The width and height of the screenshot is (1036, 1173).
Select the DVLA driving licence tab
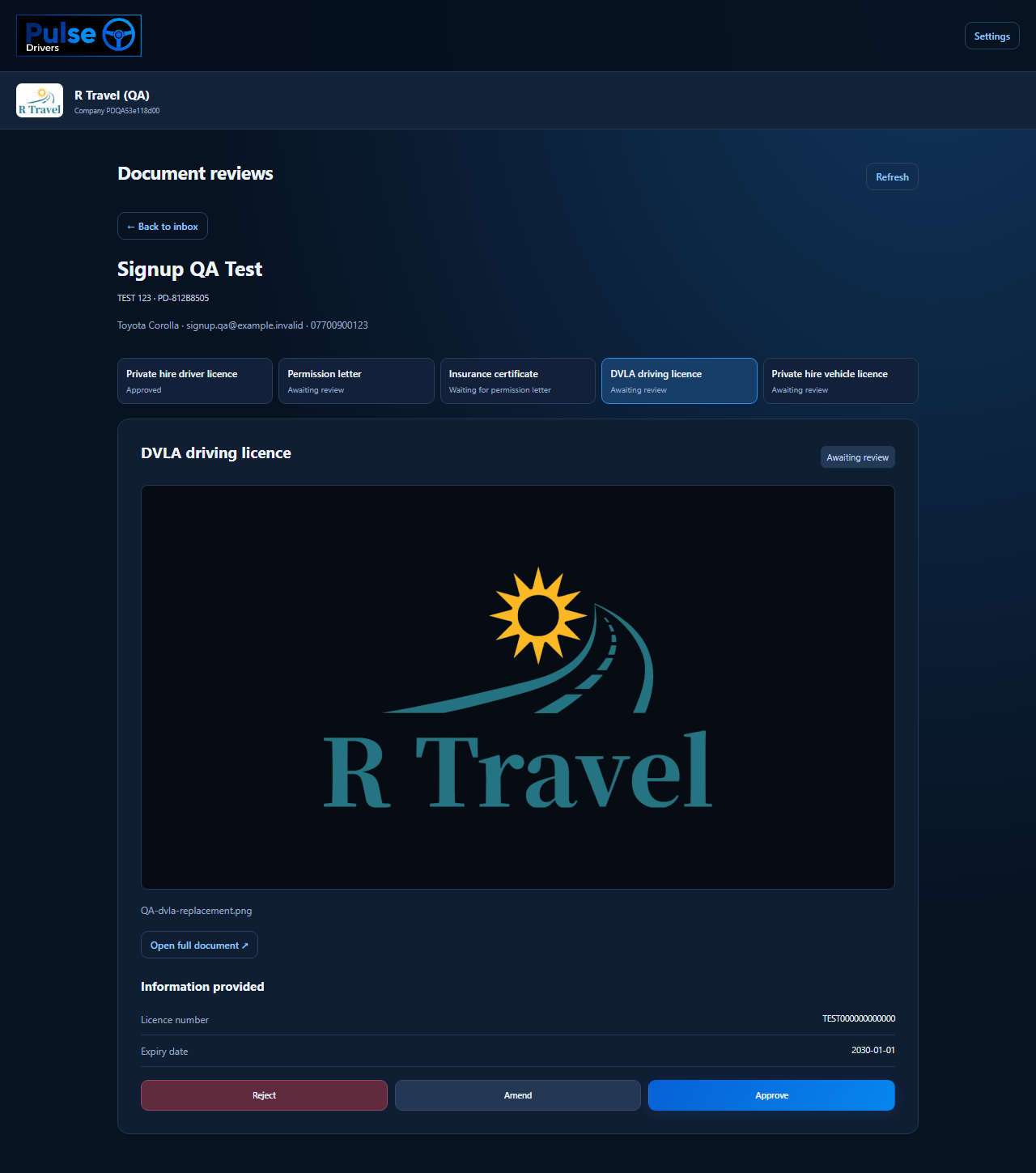click(x=679, y=380)
